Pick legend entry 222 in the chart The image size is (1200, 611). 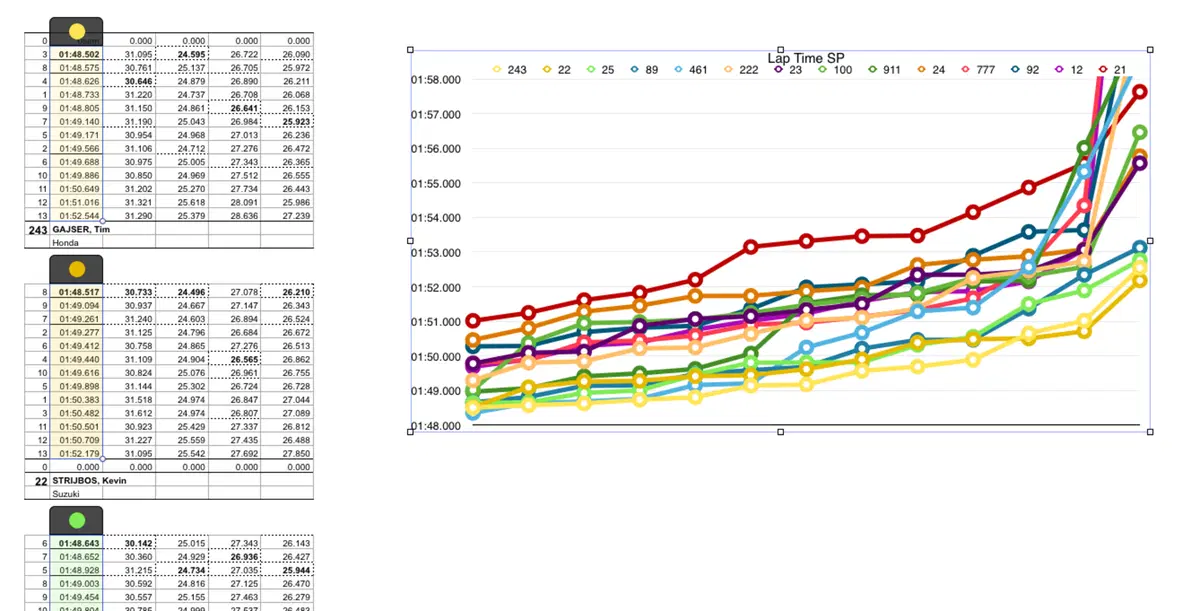(742, 70)
